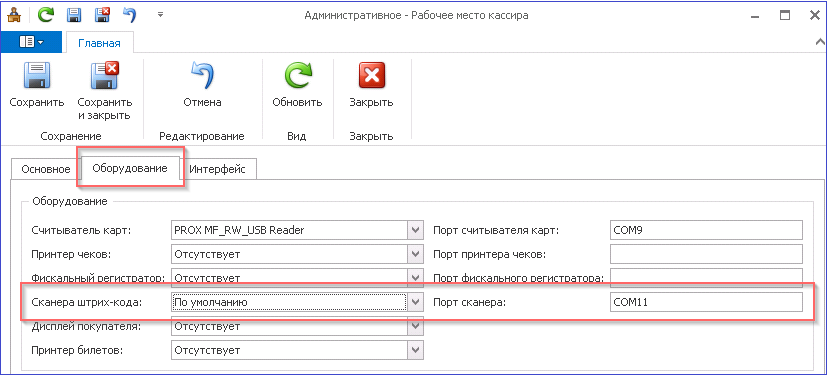The image size is (827, 375).
Task: Click the small save icon in quick access bar
Action: click(x=74, y=15)
